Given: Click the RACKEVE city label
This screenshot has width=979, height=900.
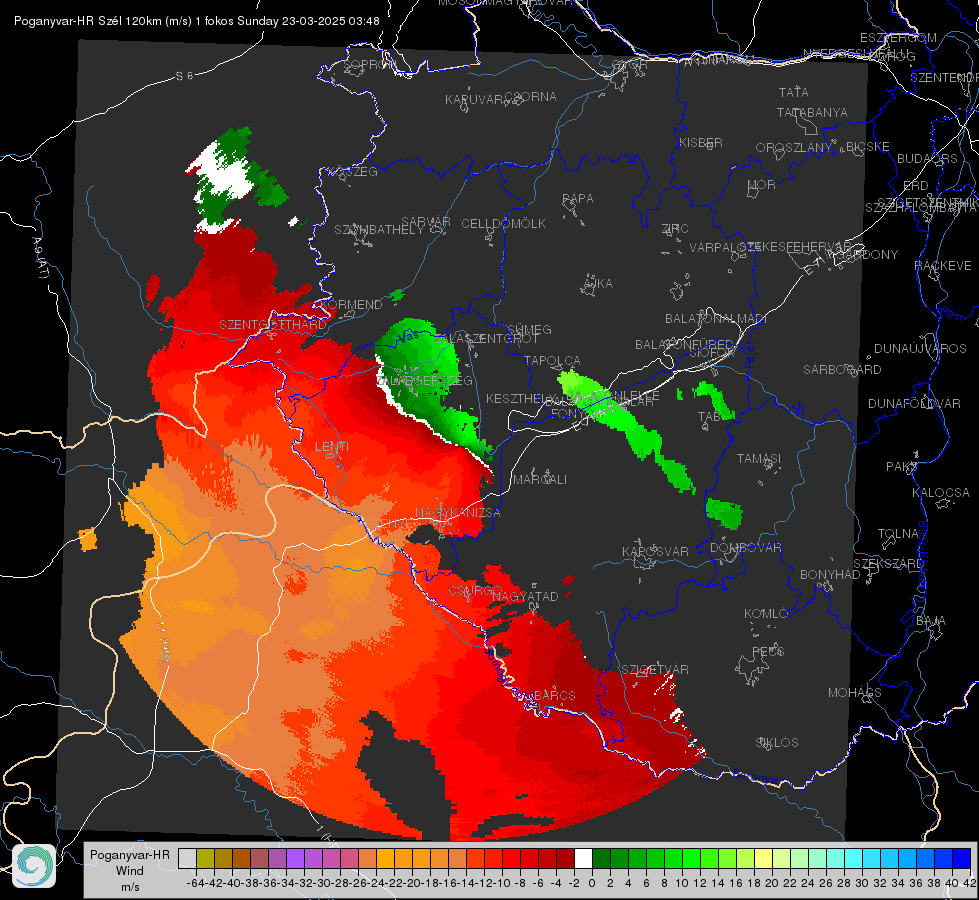Looking at the screenshot, I should 943,266.
